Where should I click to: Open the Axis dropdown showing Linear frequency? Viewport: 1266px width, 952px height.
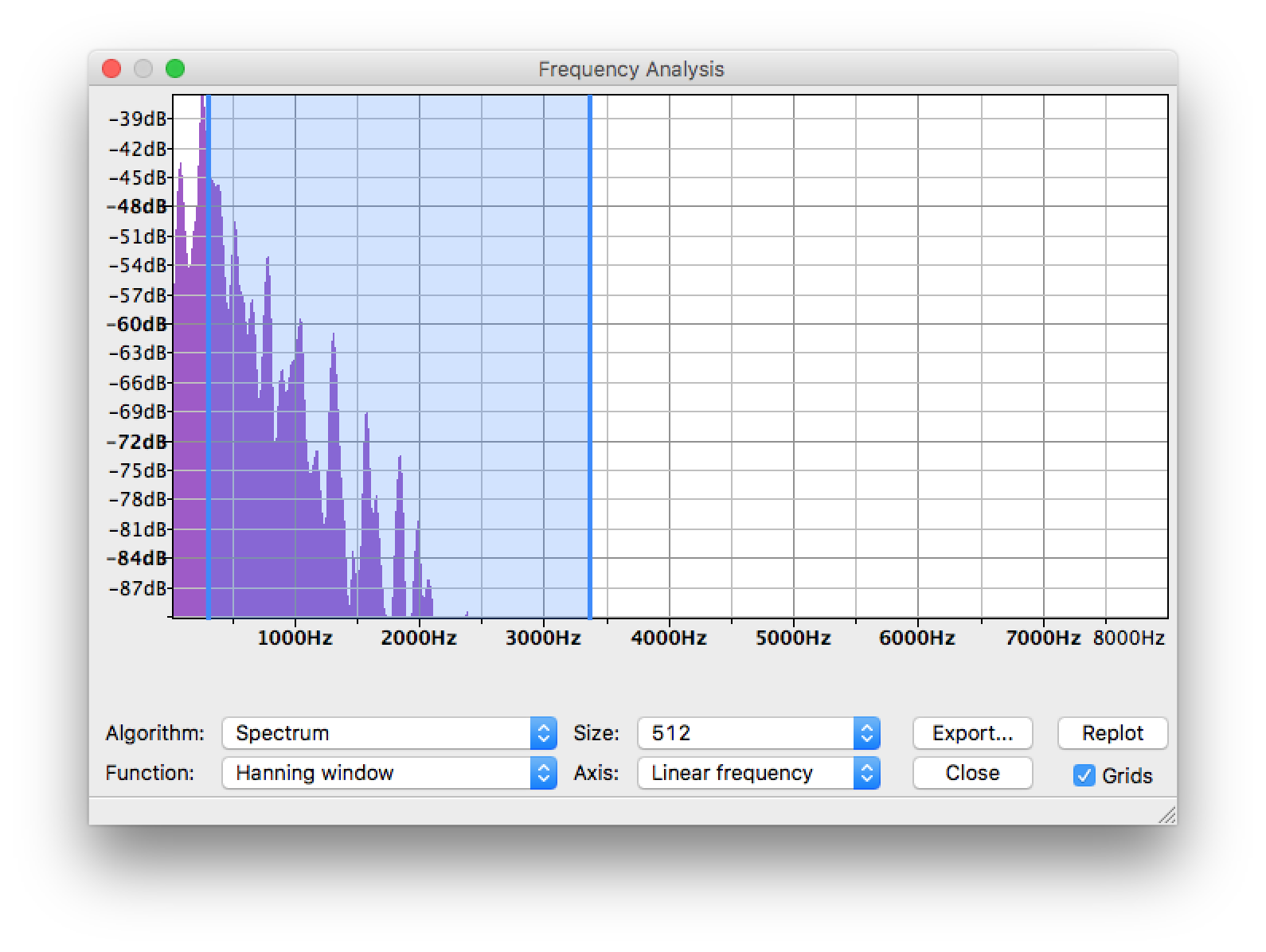tap(759, 773)
